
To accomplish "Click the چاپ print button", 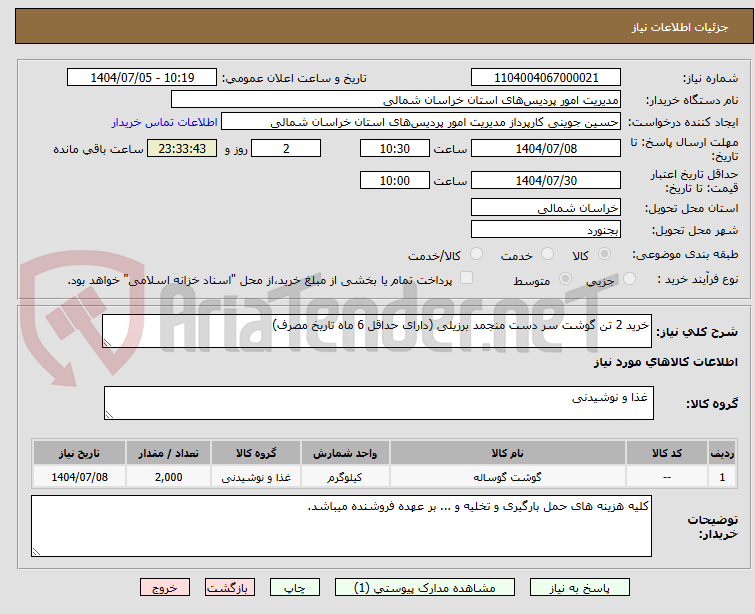I will coord(295,588).
